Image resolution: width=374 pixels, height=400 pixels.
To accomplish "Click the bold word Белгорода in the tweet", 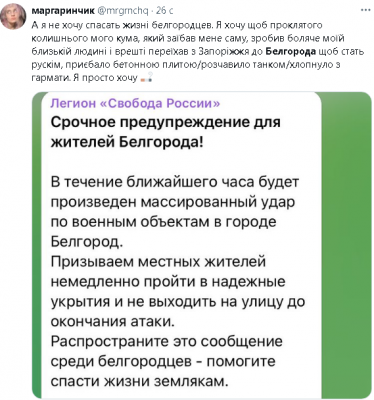I will tap(291, 52).
